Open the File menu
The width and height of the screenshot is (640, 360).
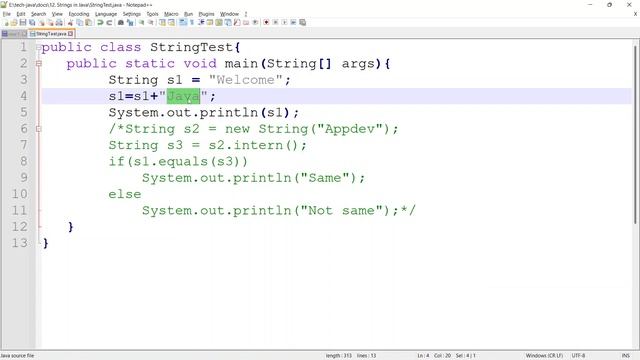click(7, 14)
